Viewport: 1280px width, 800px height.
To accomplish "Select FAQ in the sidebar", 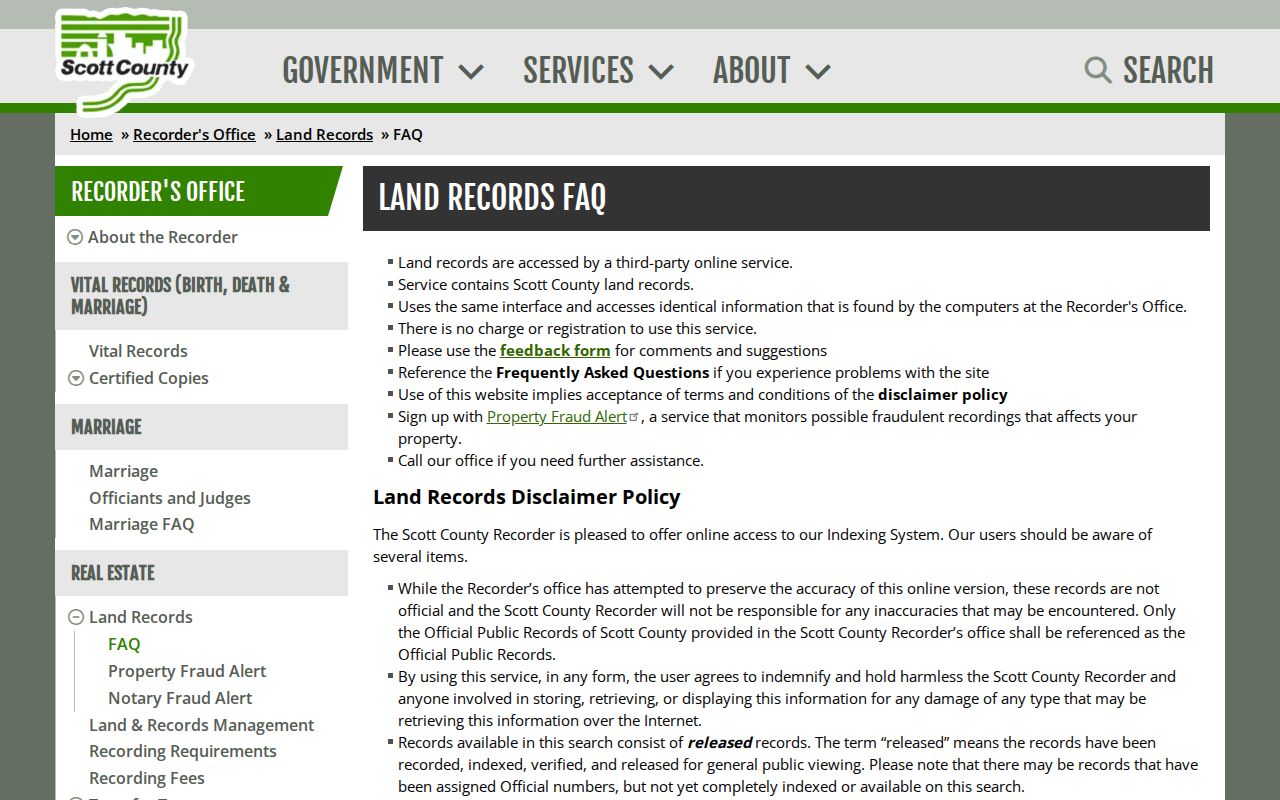I will point(124,644).
